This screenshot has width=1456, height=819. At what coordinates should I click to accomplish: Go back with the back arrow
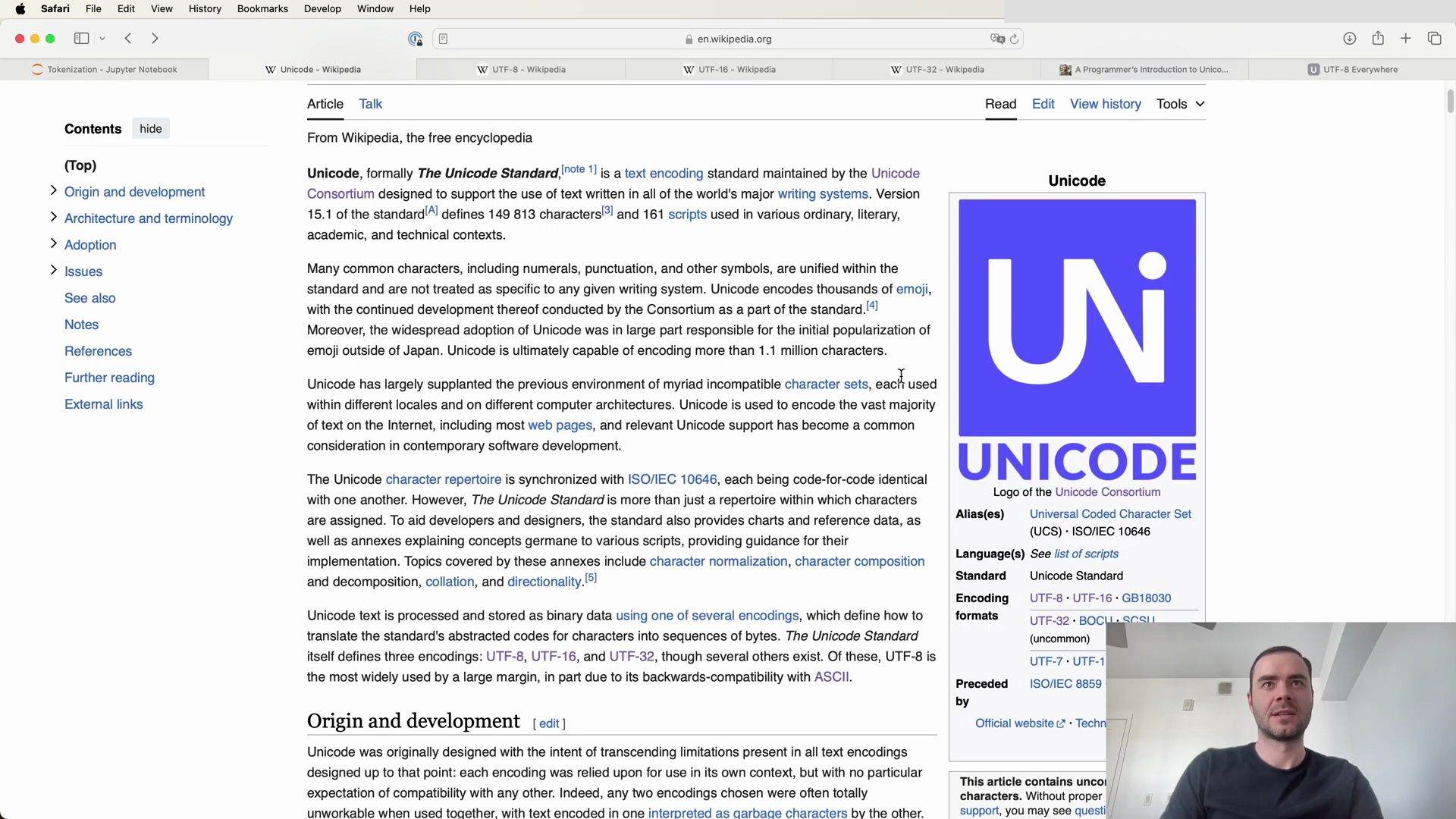point(128,39)
